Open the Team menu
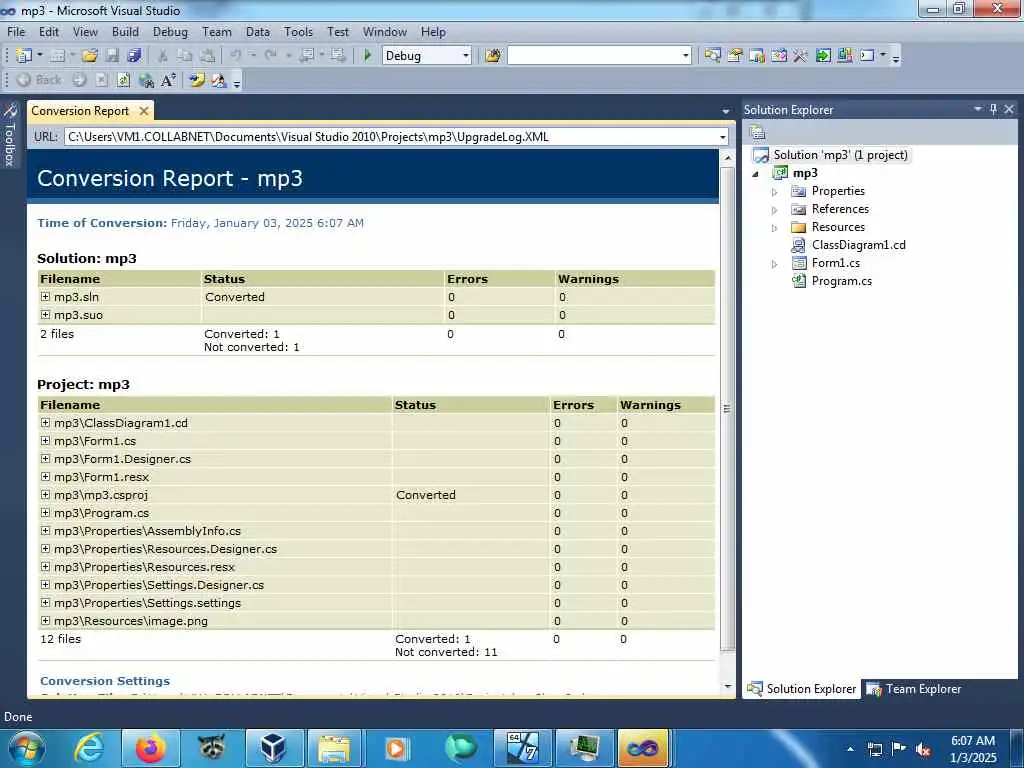This screenshot has width=1024, height=768. coord(216,31)
